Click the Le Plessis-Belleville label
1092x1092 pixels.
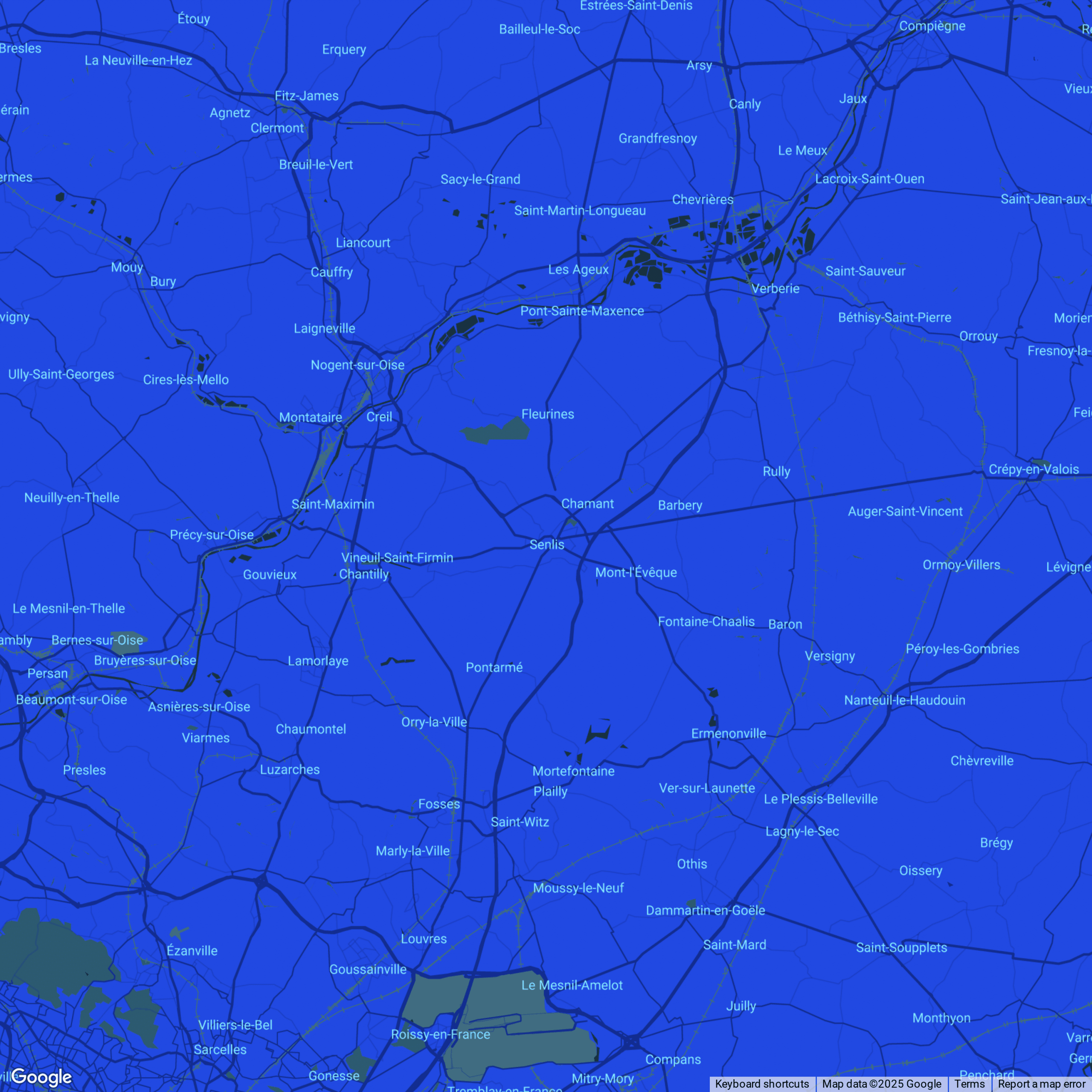[820, 799]
